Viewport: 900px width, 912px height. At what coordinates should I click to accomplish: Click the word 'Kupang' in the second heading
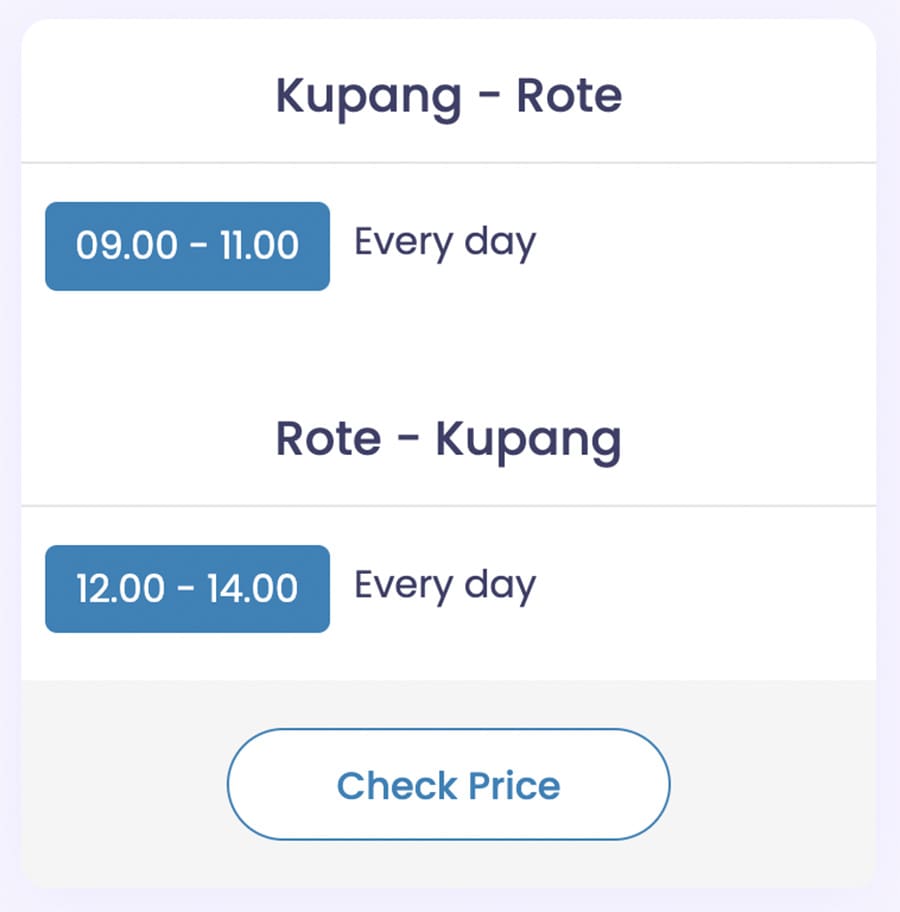pyautogui.click(x=528, y=442)
